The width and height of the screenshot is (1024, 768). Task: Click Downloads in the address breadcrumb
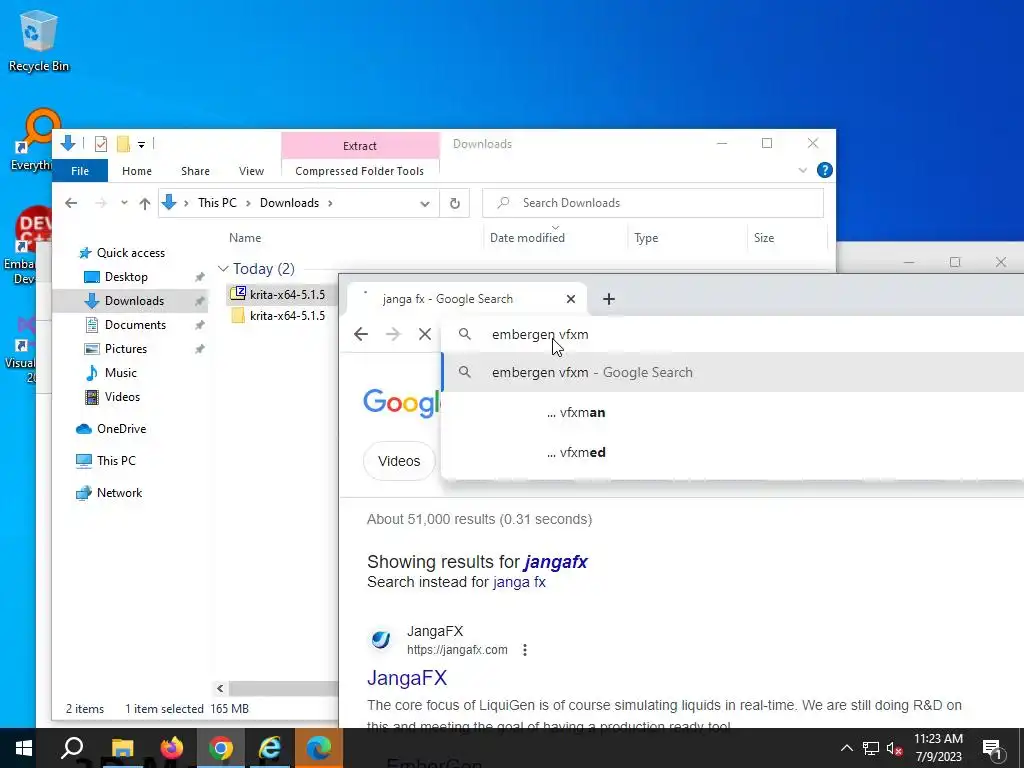(289, 203)
